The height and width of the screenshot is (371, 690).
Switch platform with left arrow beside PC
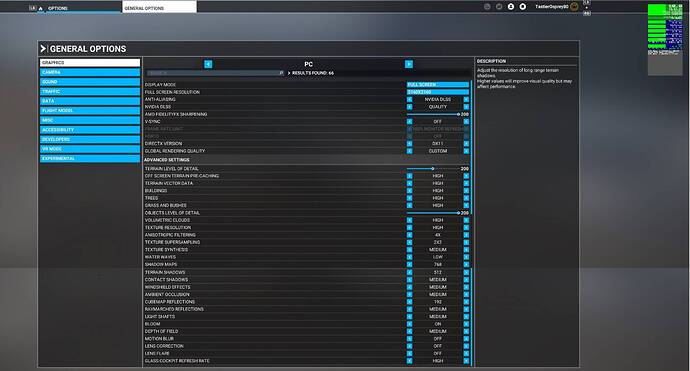coord(208,64)
